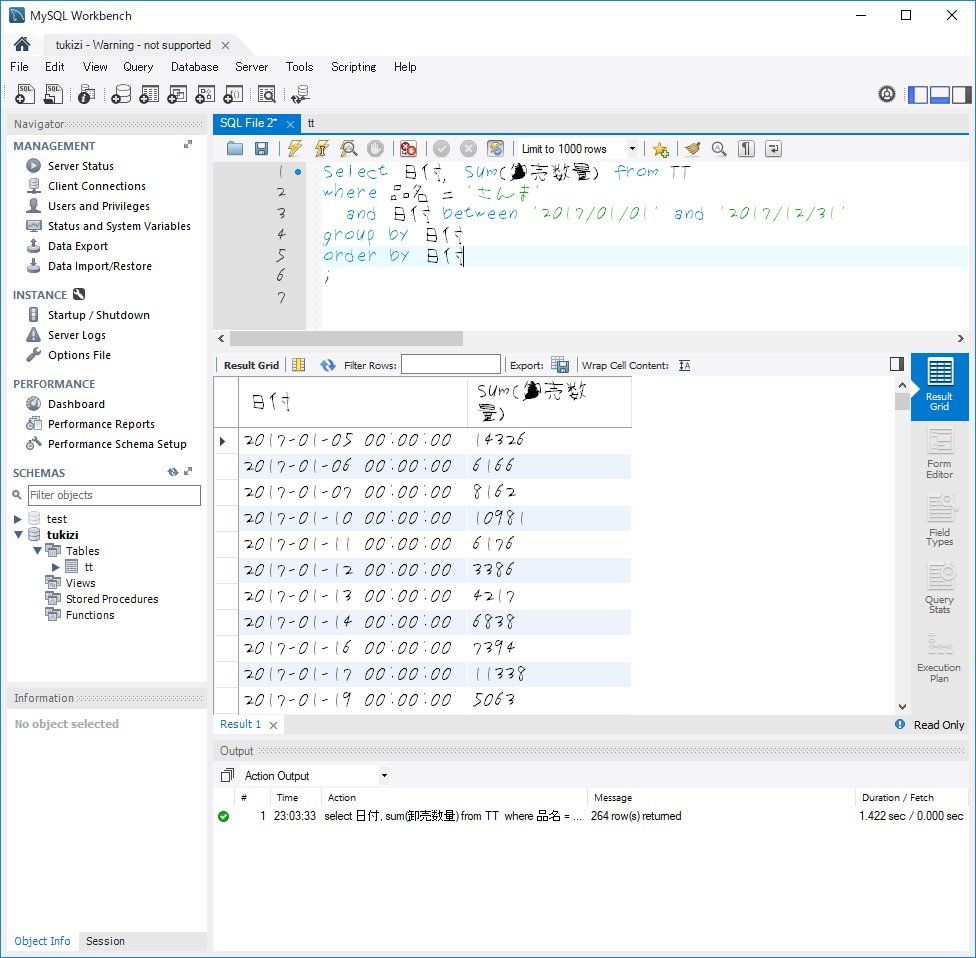Open a SQL script file folder icon
The width and height of the screenshot is (976, 958).
(235, 149)
